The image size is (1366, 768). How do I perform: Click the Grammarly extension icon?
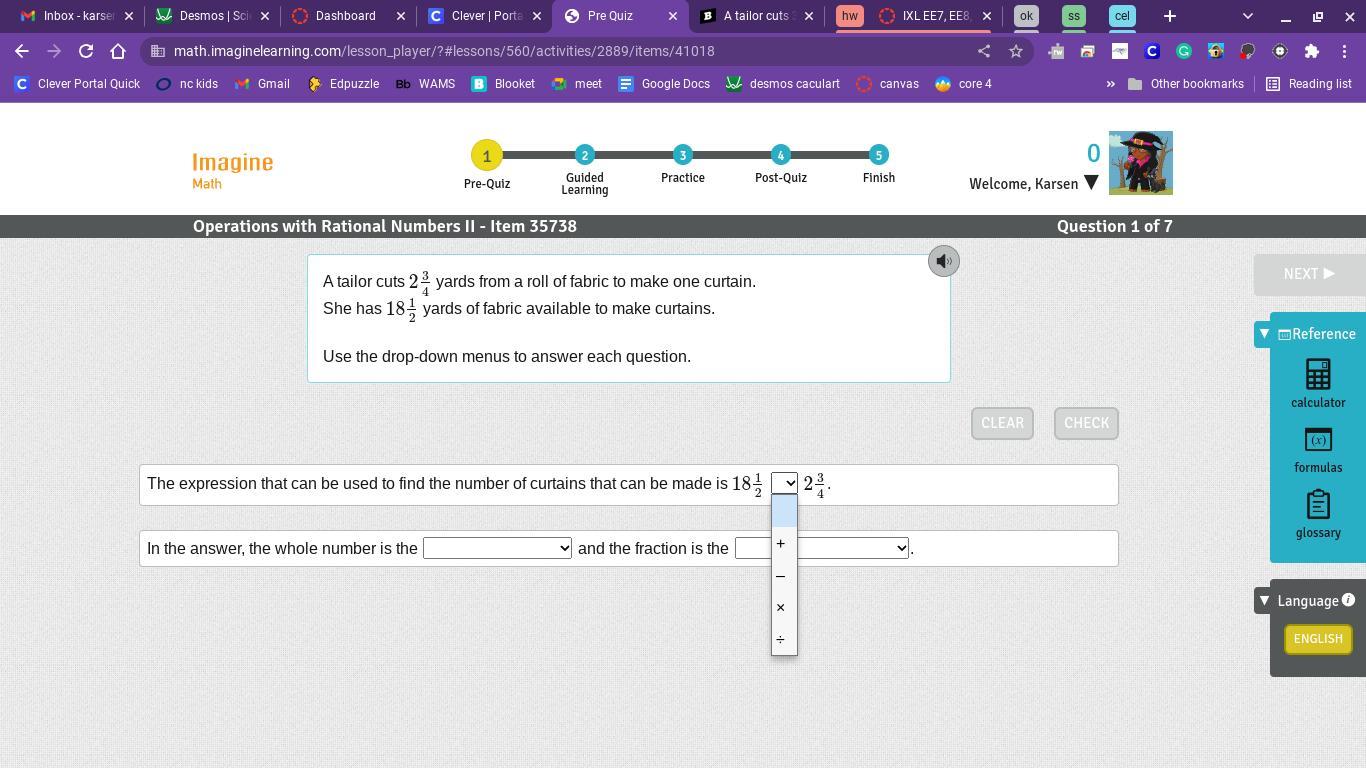(x=1184, y=51)
